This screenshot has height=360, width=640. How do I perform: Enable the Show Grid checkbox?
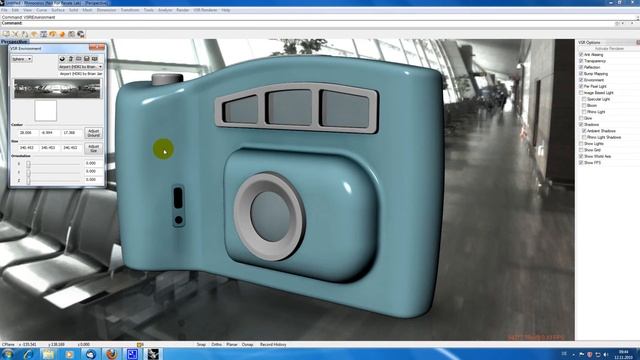click(581, 150)
